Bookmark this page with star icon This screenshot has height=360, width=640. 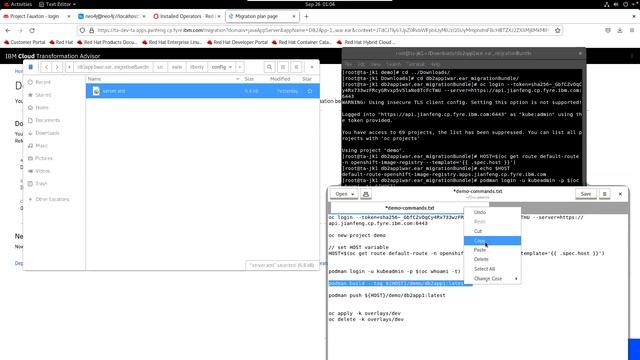pyautogui.click(x=558, y=30)
